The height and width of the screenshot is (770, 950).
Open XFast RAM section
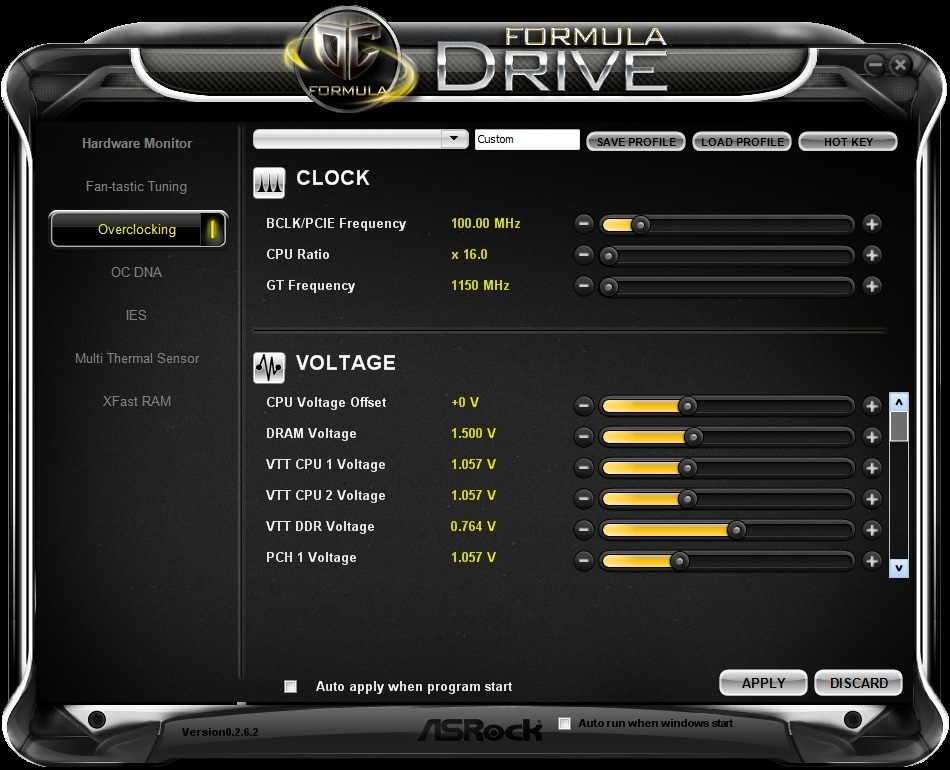137,402
